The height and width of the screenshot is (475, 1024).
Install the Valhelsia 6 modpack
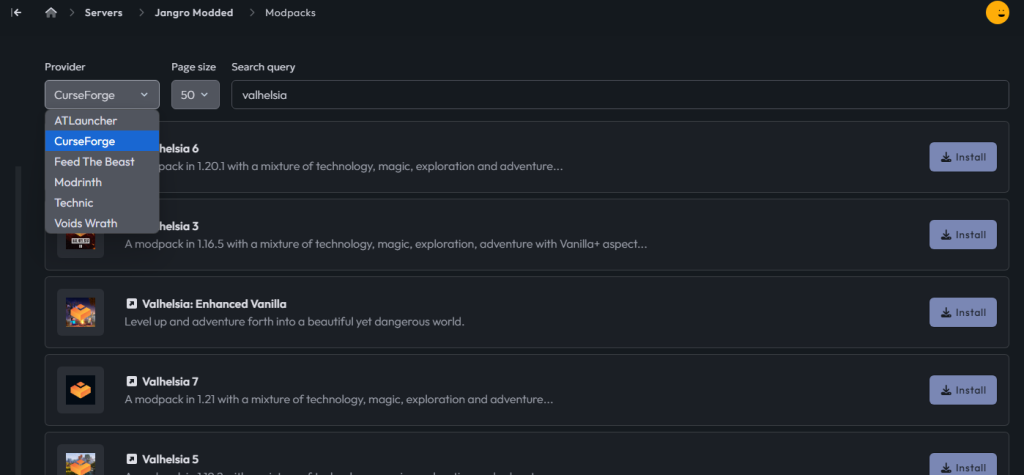[x=962, y=157]
